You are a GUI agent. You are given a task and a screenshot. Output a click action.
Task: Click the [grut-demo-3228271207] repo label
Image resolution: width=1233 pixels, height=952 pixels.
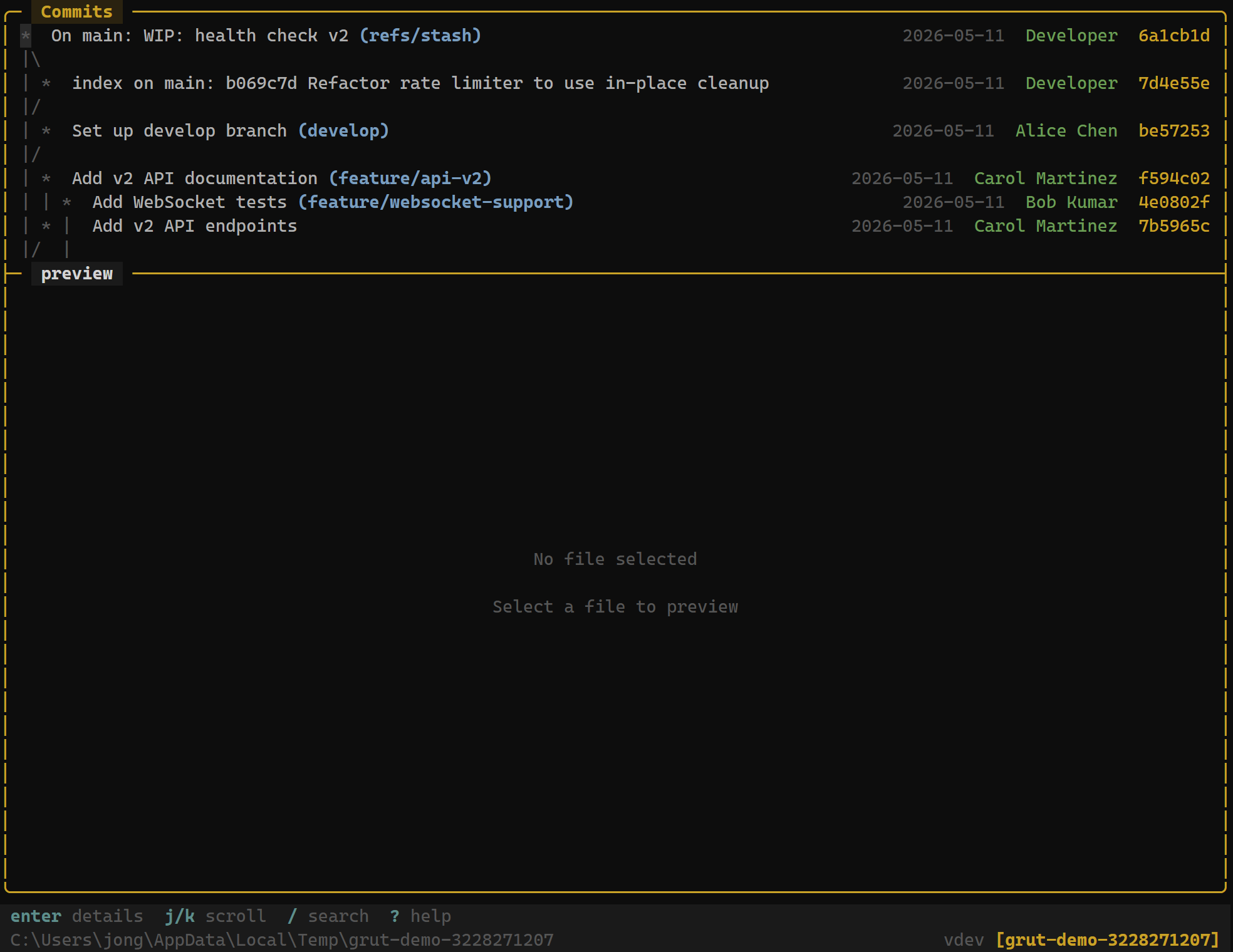pyautogui.click(x=1108, y=940)
